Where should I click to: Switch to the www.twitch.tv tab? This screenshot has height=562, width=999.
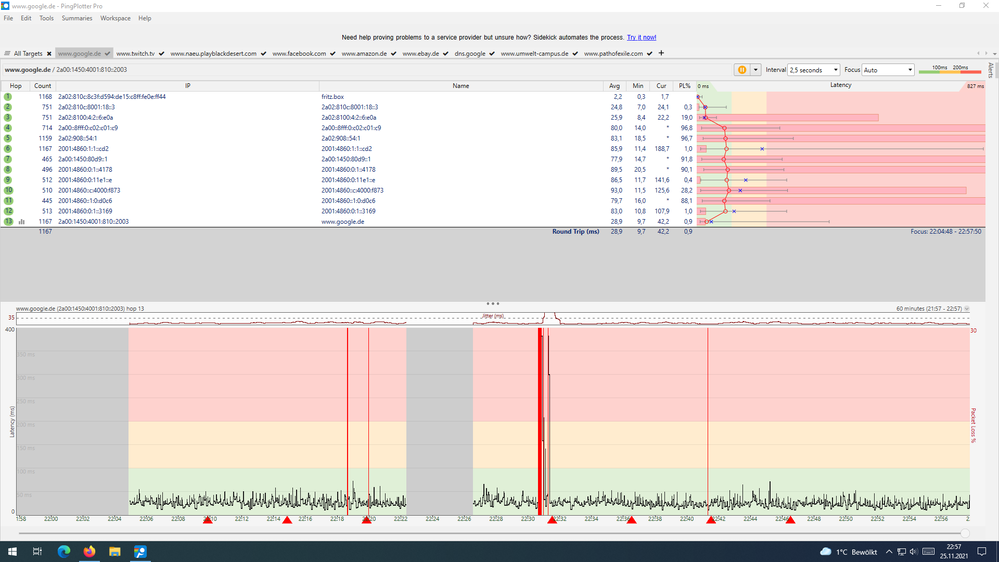click(135, 54)
